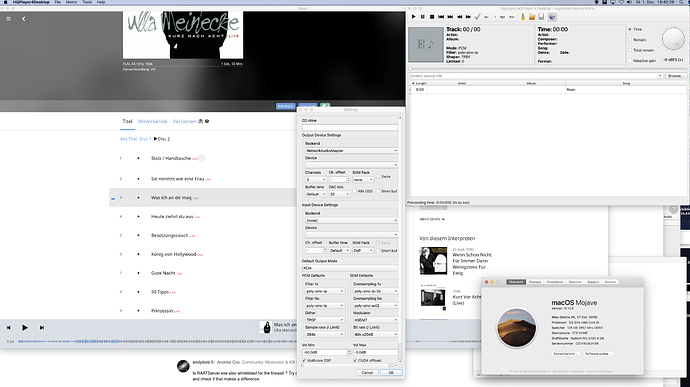Play track Stolz / Handtasche
This screenshot has width=690, height=387.
138,158
